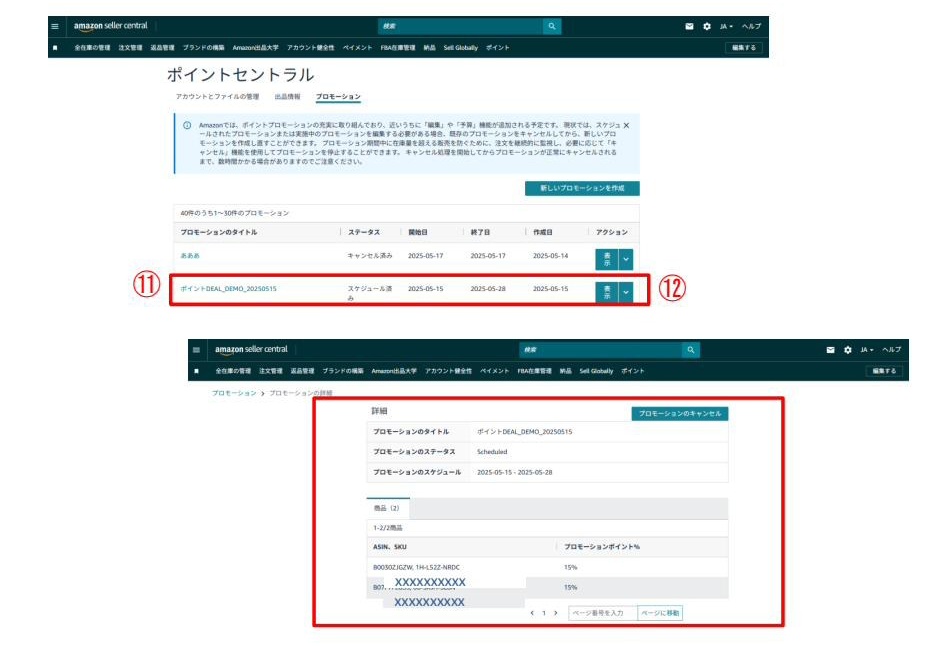Open ブランドの構築 menu in upper screenshot
Screen dimensions: 952x648
(x=203, y=47)
